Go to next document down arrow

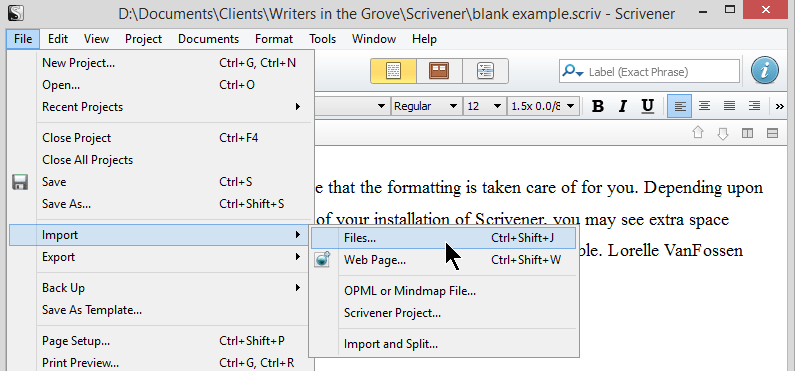[723, 133]
